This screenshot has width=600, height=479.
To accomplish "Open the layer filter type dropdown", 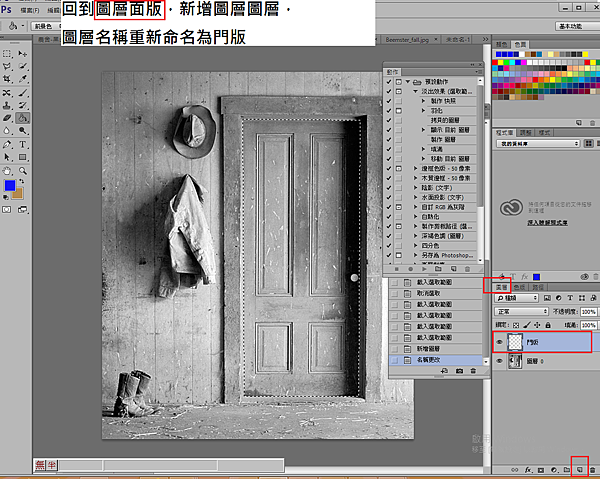I will (x=517, y=298).
